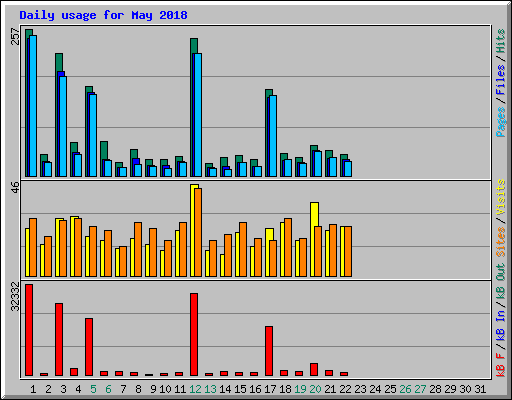512x400 pixels.
Task: Click day 29 on the x-axis
Action: 450,389
